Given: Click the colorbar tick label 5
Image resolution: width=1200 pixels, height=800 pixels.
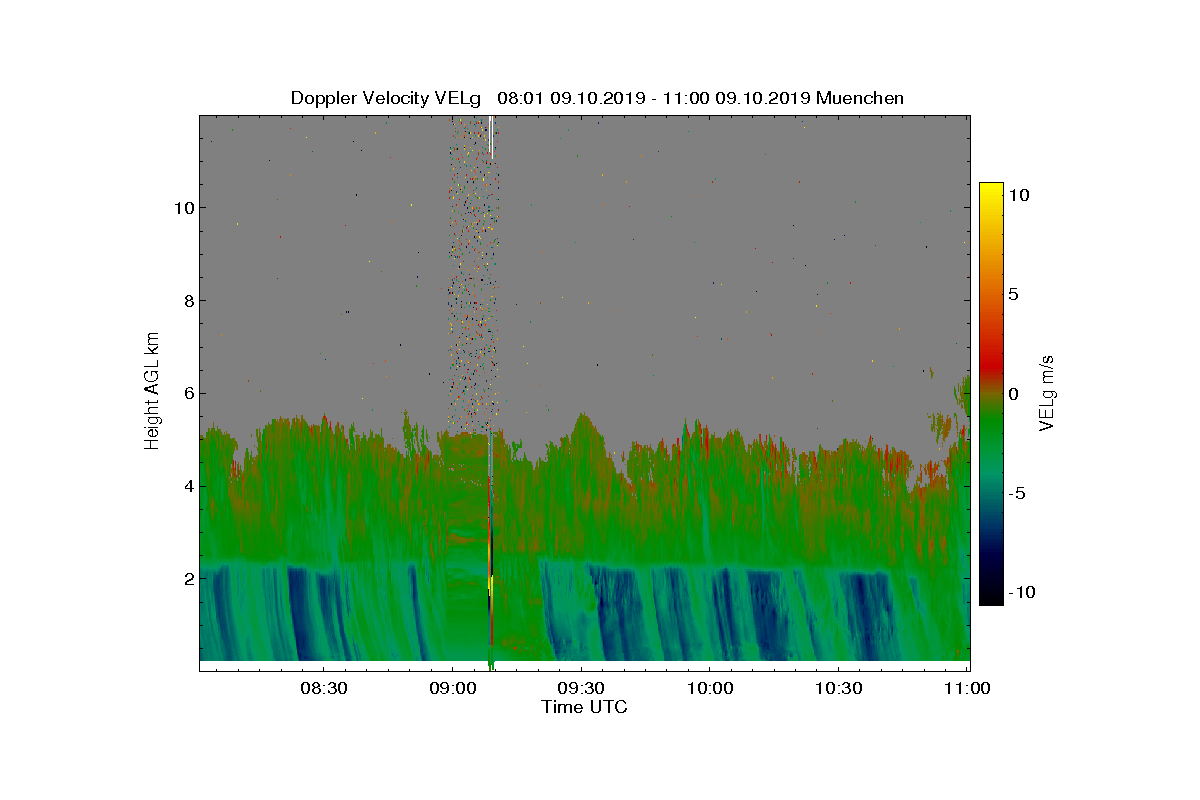Looking at the screenshot, I should click(1014, 294).
